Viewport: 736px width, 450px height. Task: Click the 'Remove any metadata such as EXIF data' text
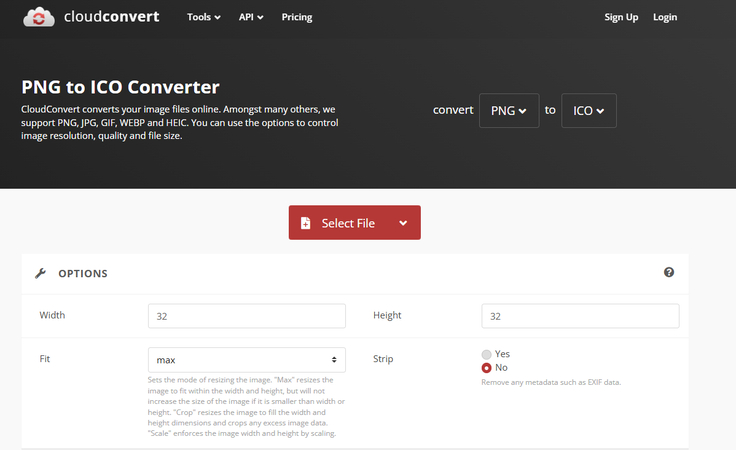coord(551,382)
